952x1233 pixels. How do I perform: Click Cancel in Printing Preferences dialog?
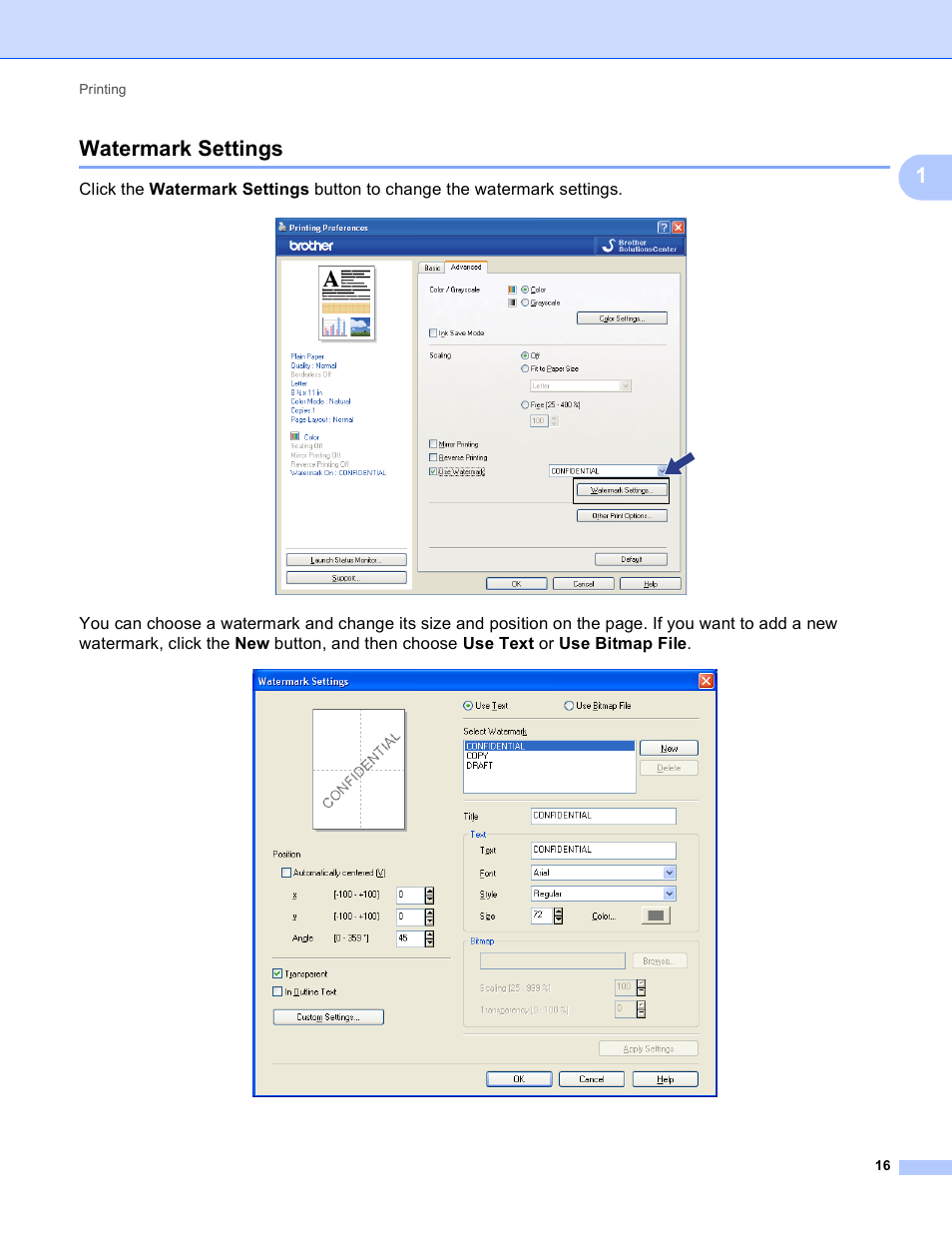pyautogui.click(x=584, y=584)
